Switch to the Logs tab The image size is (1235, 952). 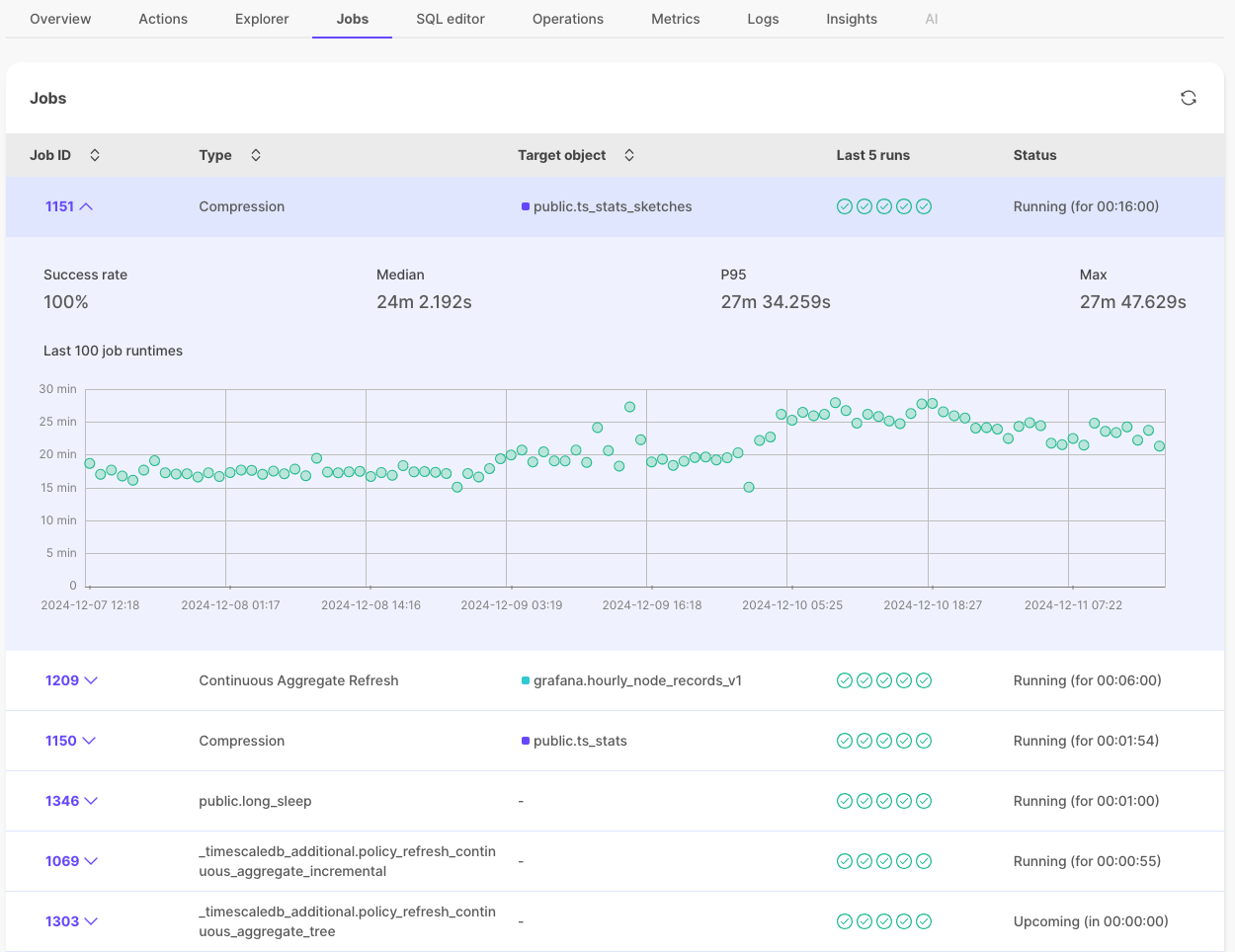[763, 19]
